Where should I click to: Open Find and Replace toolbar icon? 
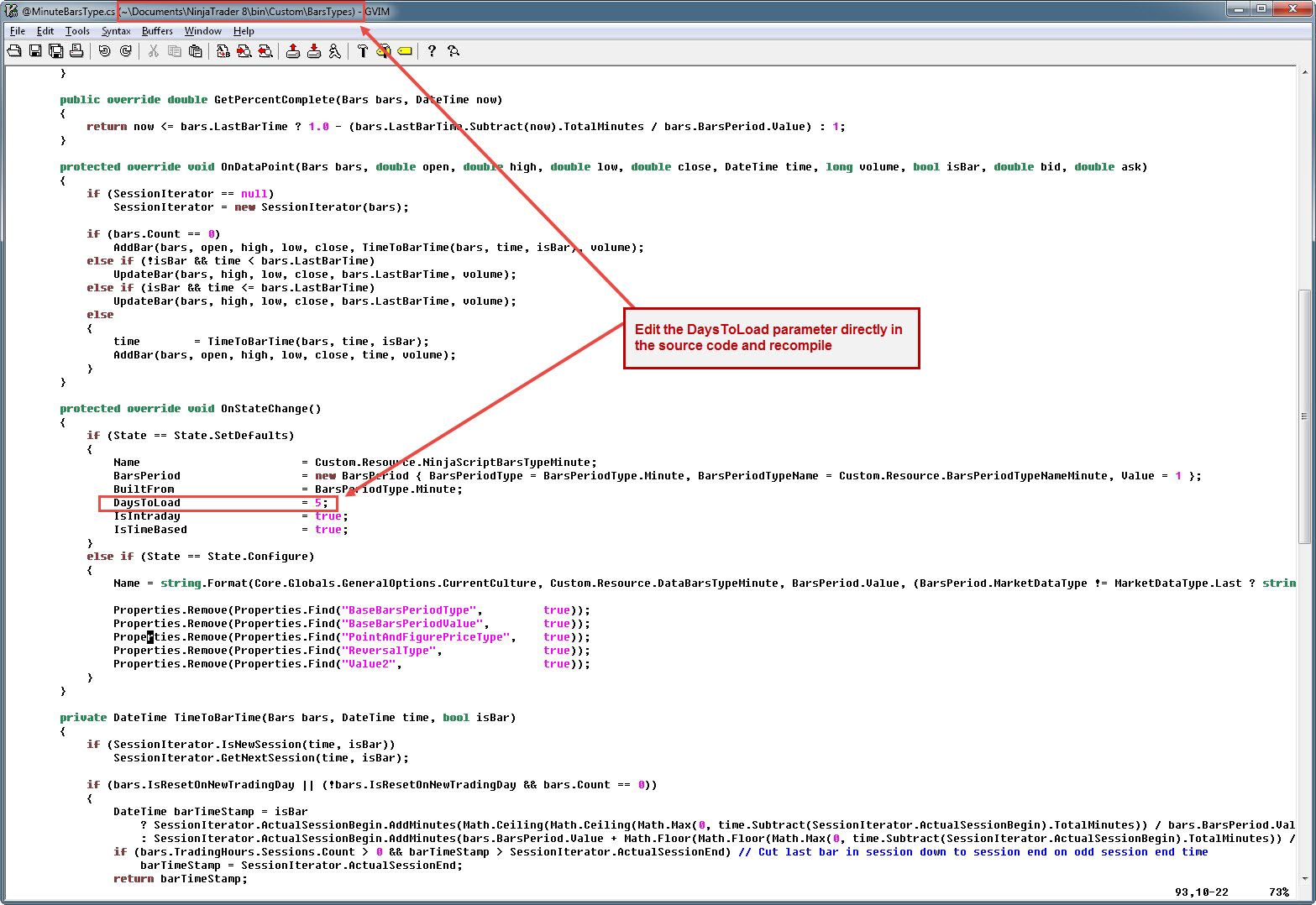tap(223, 51)
